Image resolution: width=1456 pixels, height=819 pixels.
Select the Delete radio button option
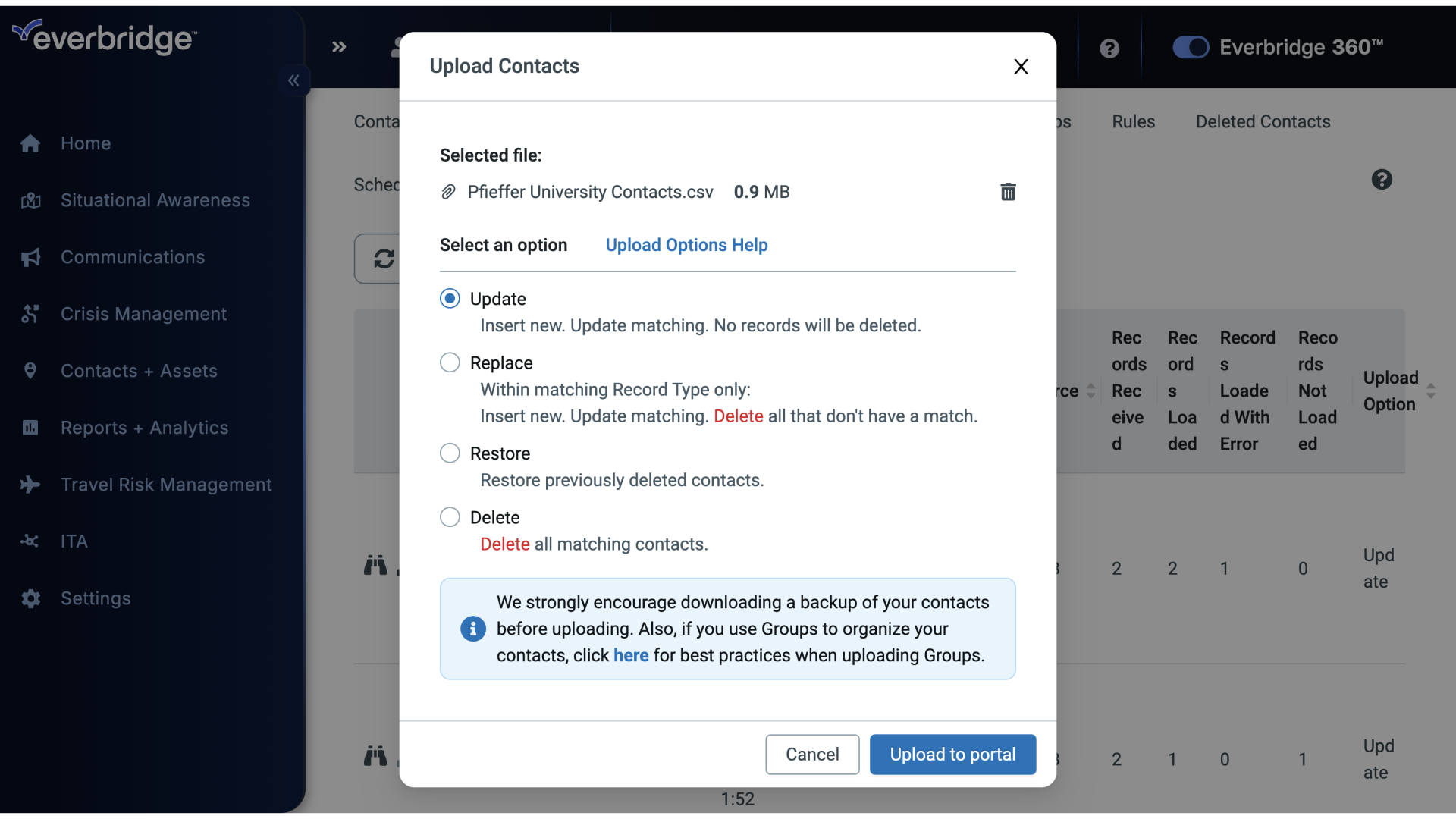[449, 517]
